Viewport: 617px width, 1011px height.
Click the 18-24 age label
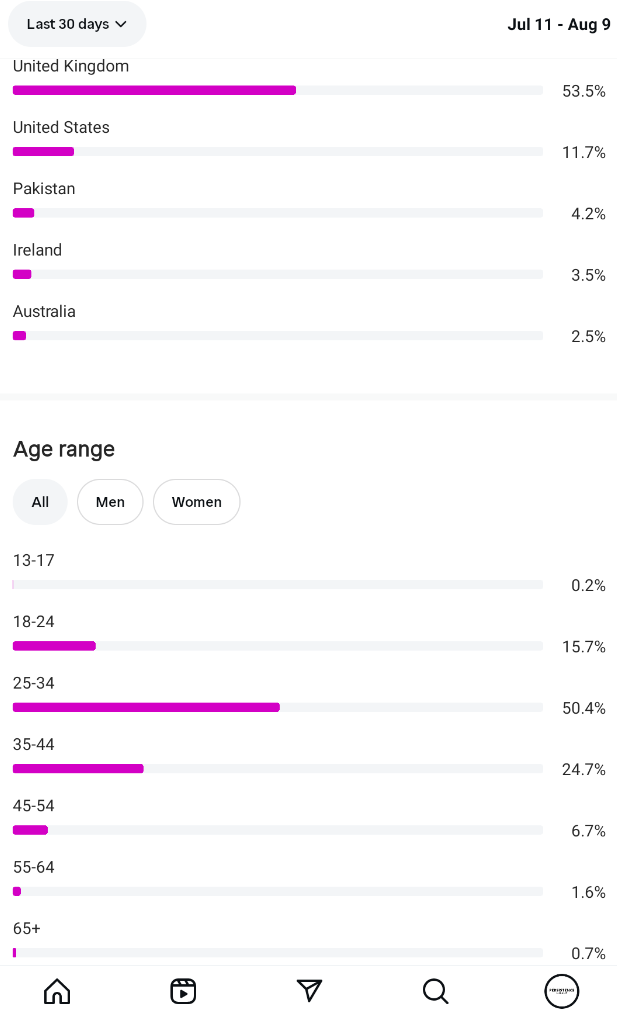click(33, 621)
